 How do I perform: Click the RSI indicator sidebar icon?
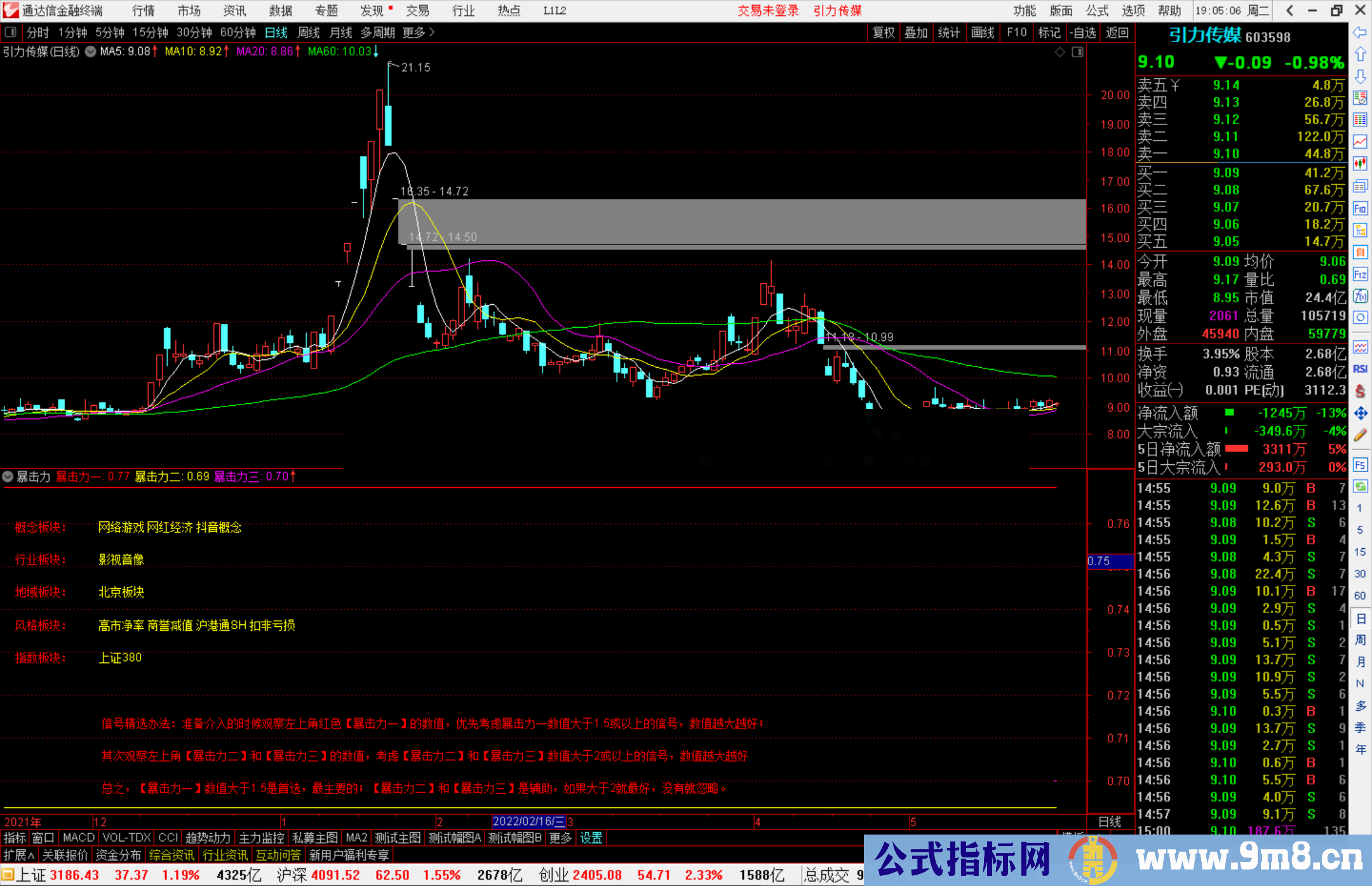[1360, 369]
